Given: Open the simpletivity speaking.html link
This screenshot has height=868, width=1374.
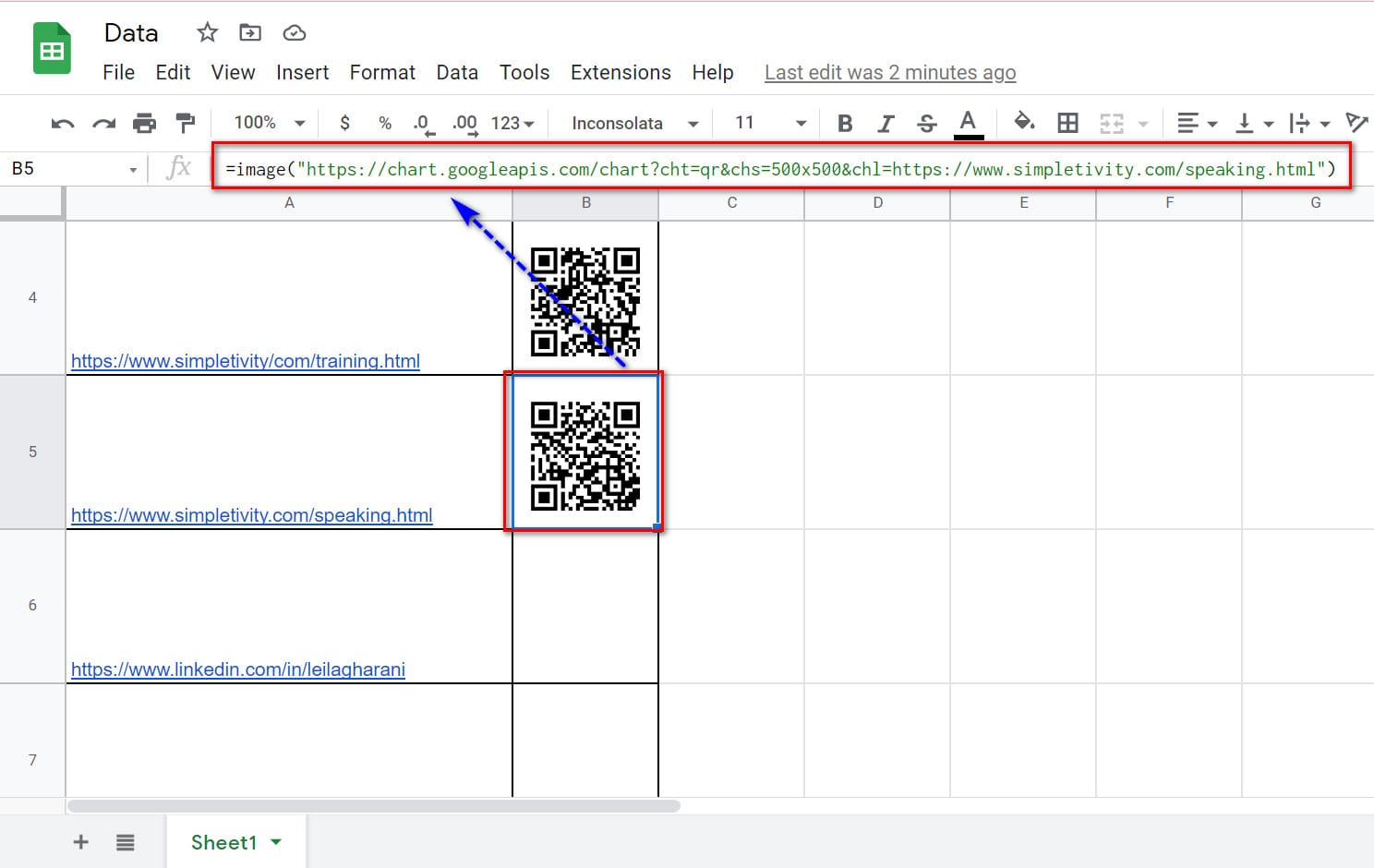Looking at the screenshot, I should pyautogui.click(x=252, y=515).
